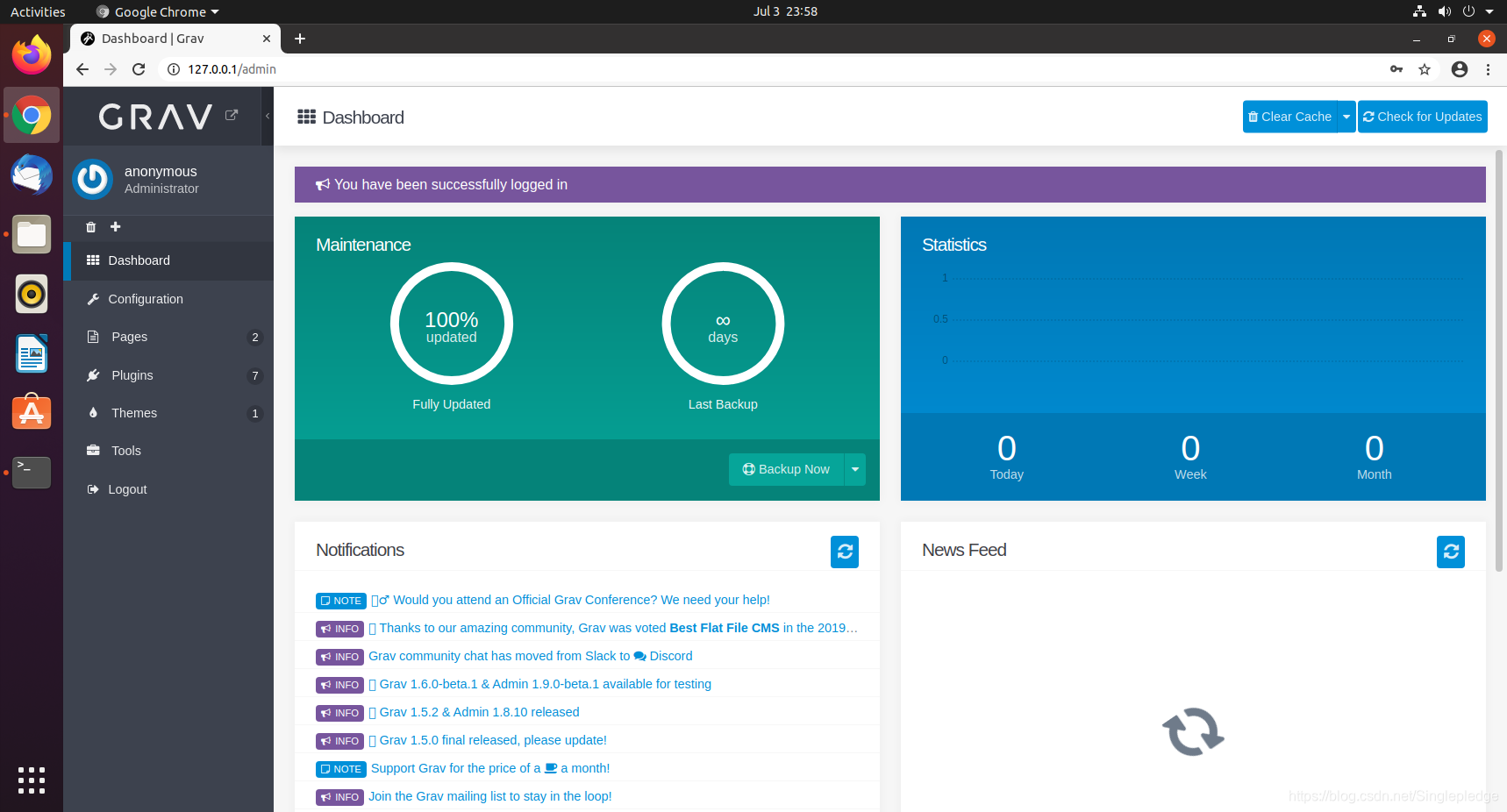Click the 100% updated progress circle
The image size is (1507, 812).
[x=452, y=324]
